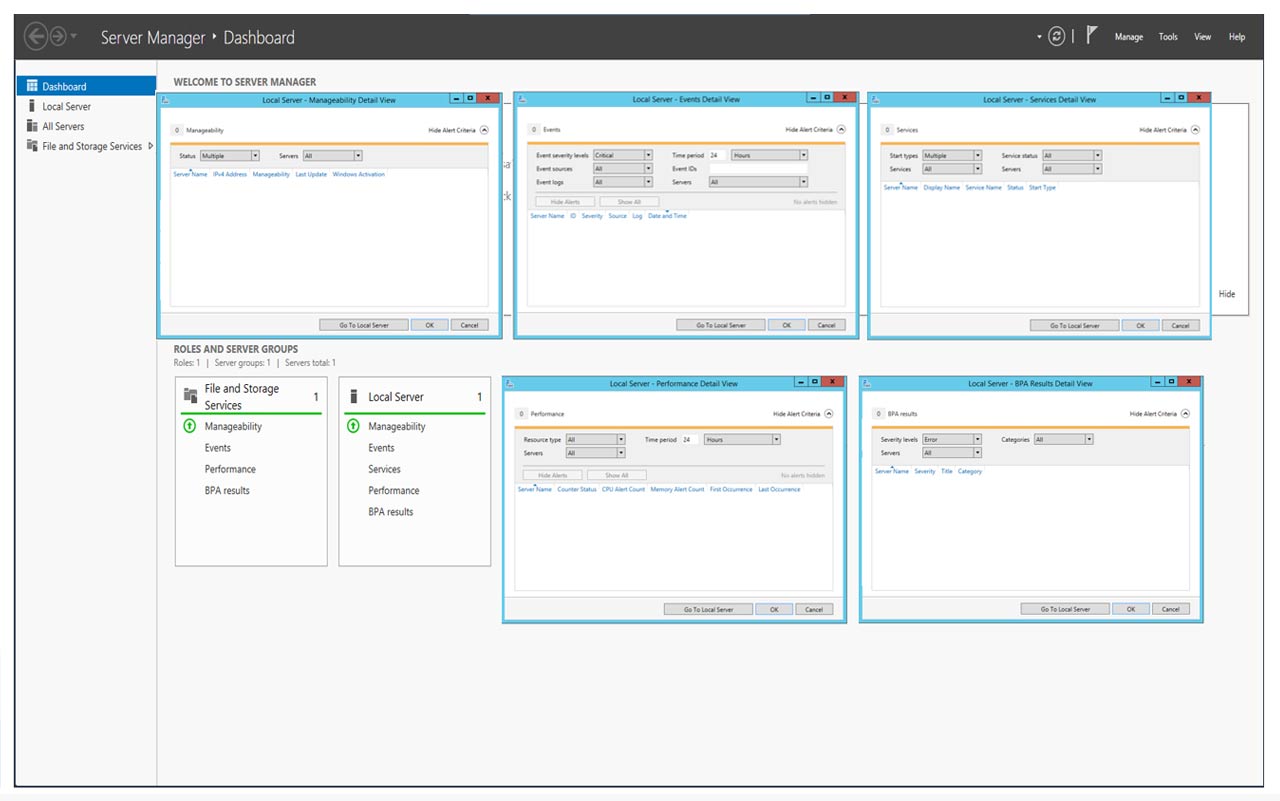1280x801 pixels.
Task: Open BPA results link in File and Storage tile
Action: point(227,491)
